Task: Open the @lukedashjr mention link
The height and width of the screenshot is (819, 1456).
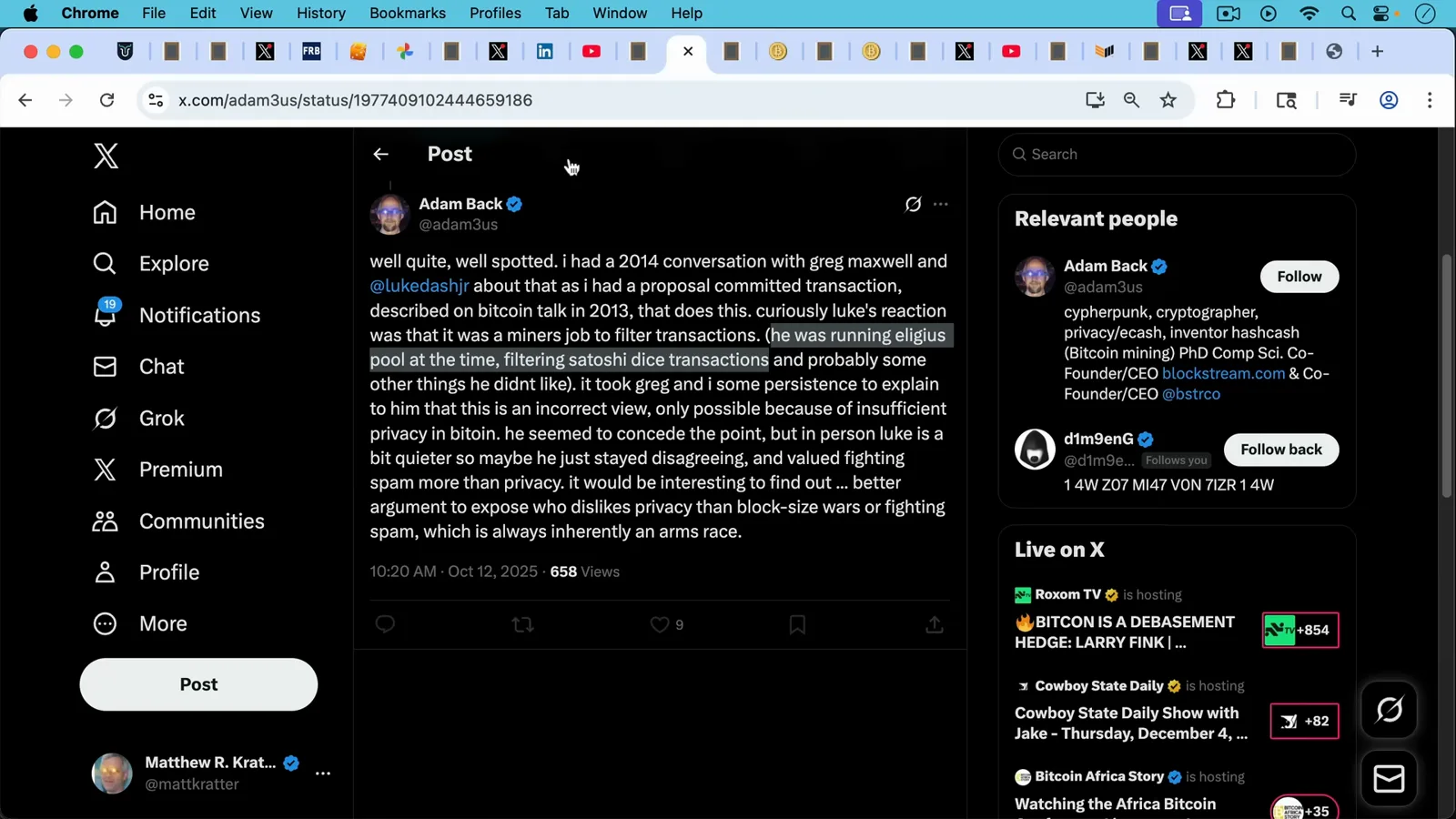Action: click(x=420, y=286)
